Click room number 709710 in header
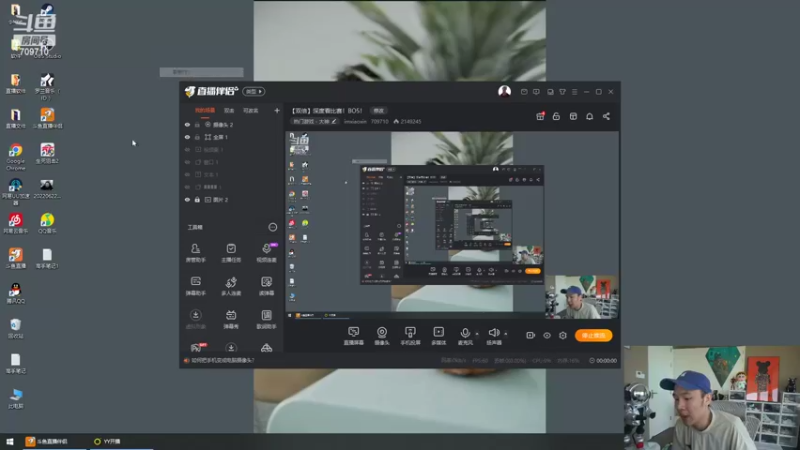Viewport: 800px width, 450px height. point(380,121)
